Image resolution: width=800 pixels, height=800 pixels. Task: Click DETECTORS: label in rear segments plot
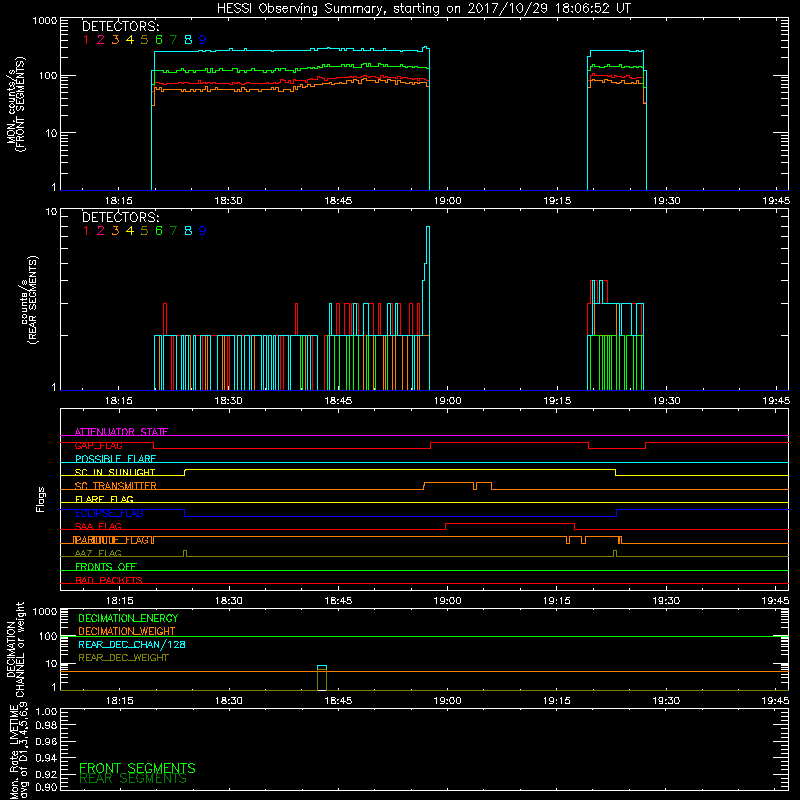click(121, 218)
